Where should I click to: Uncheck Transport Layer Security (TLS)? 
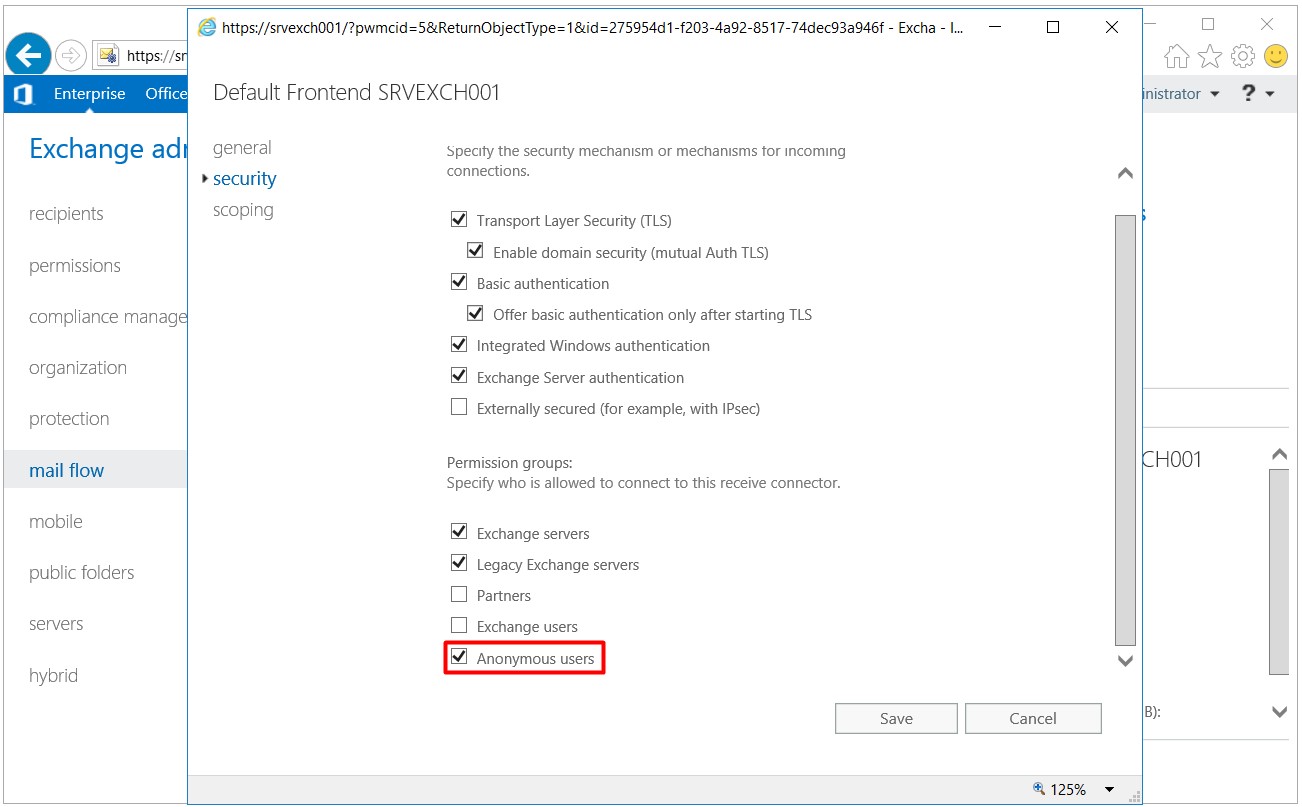(x=459, y=220)
